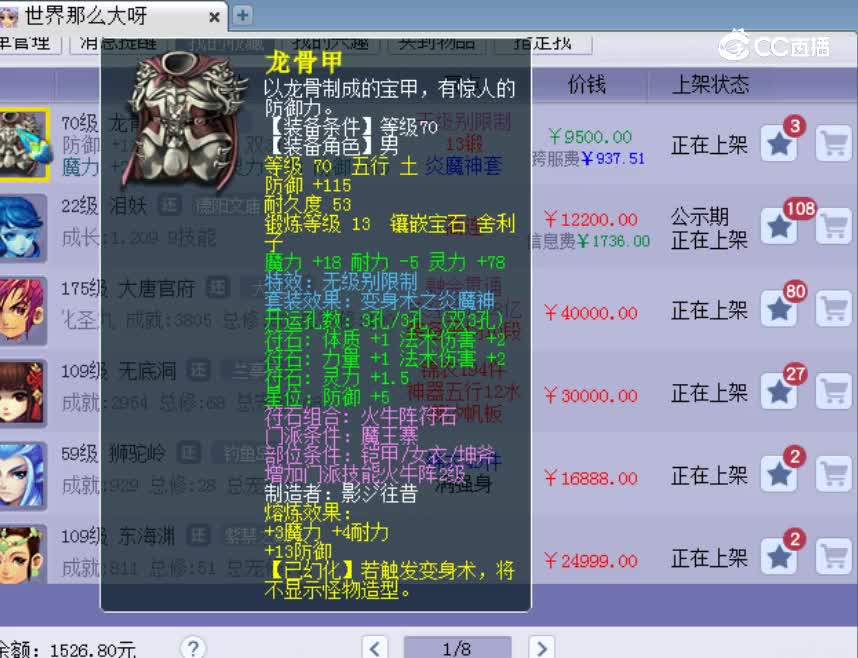
Task: Go to the previous page of listings
Action: [x=375, y=648]
